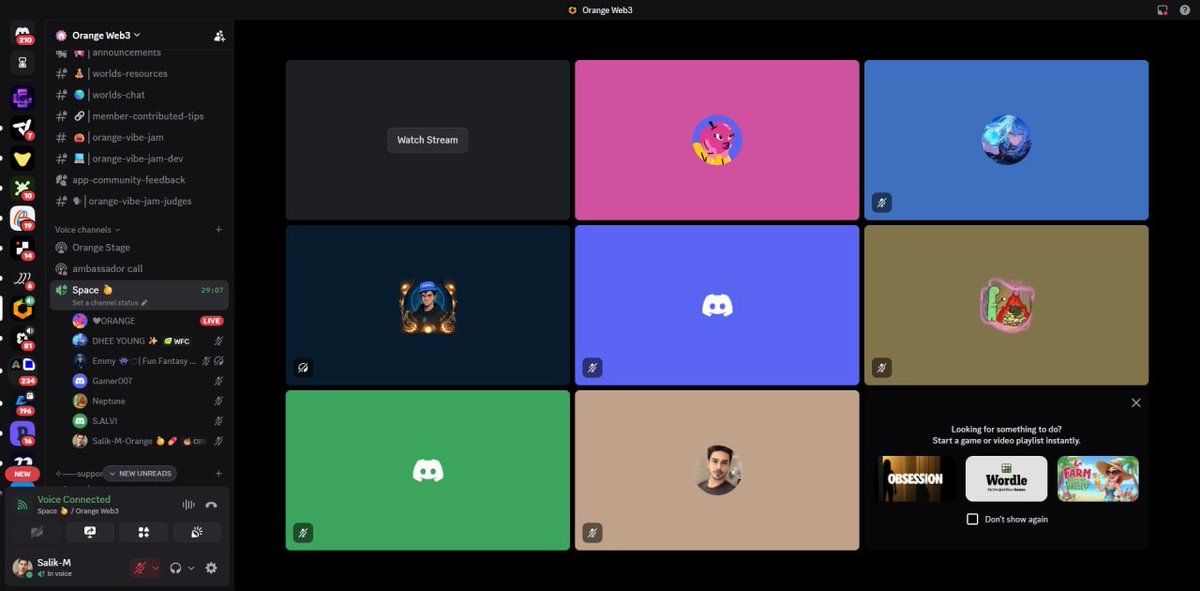This screenshot has height=591, width=1200.
Task: Unmute the microphone in user panel
Action: 140,568
